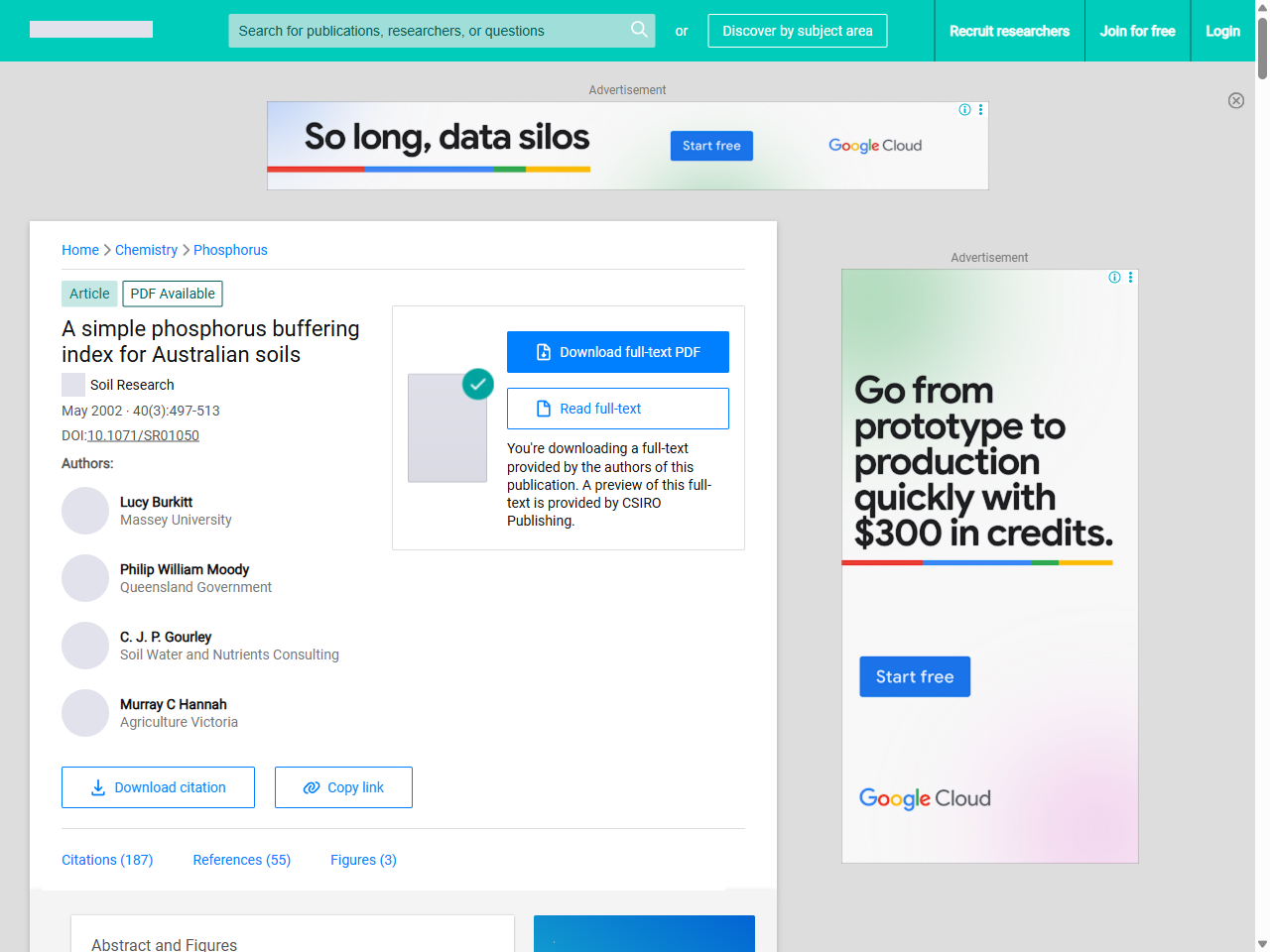Open the DOI 10.1071/SR01050 link

tap(143, 435)
